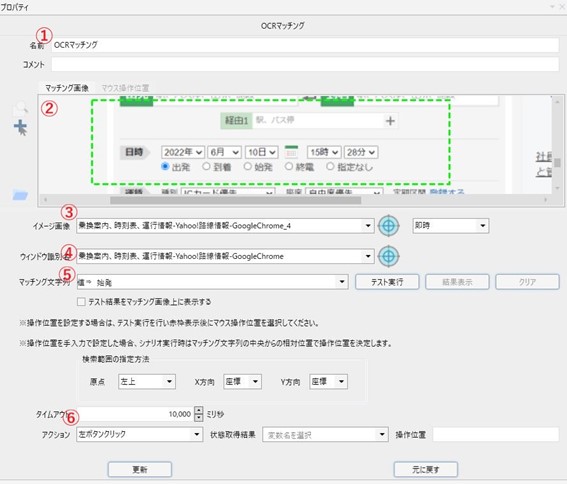Click the magnifier icon beside matching image
The height and width of the screenshot is (484, 567).
21,108
